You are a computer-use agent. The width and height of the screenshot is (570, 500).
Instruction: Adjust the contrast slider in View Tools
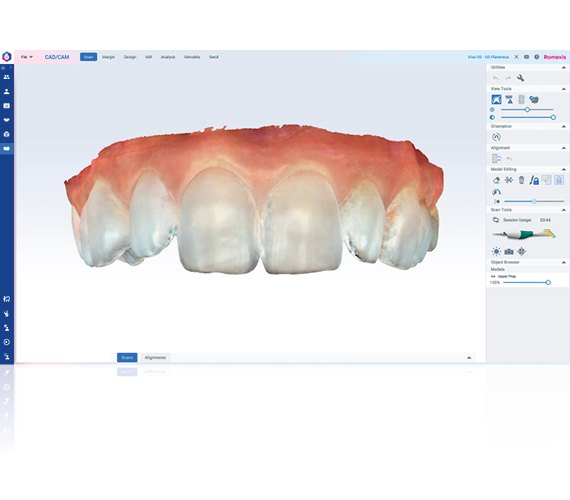pyautogui.click(x=527, y=117)
